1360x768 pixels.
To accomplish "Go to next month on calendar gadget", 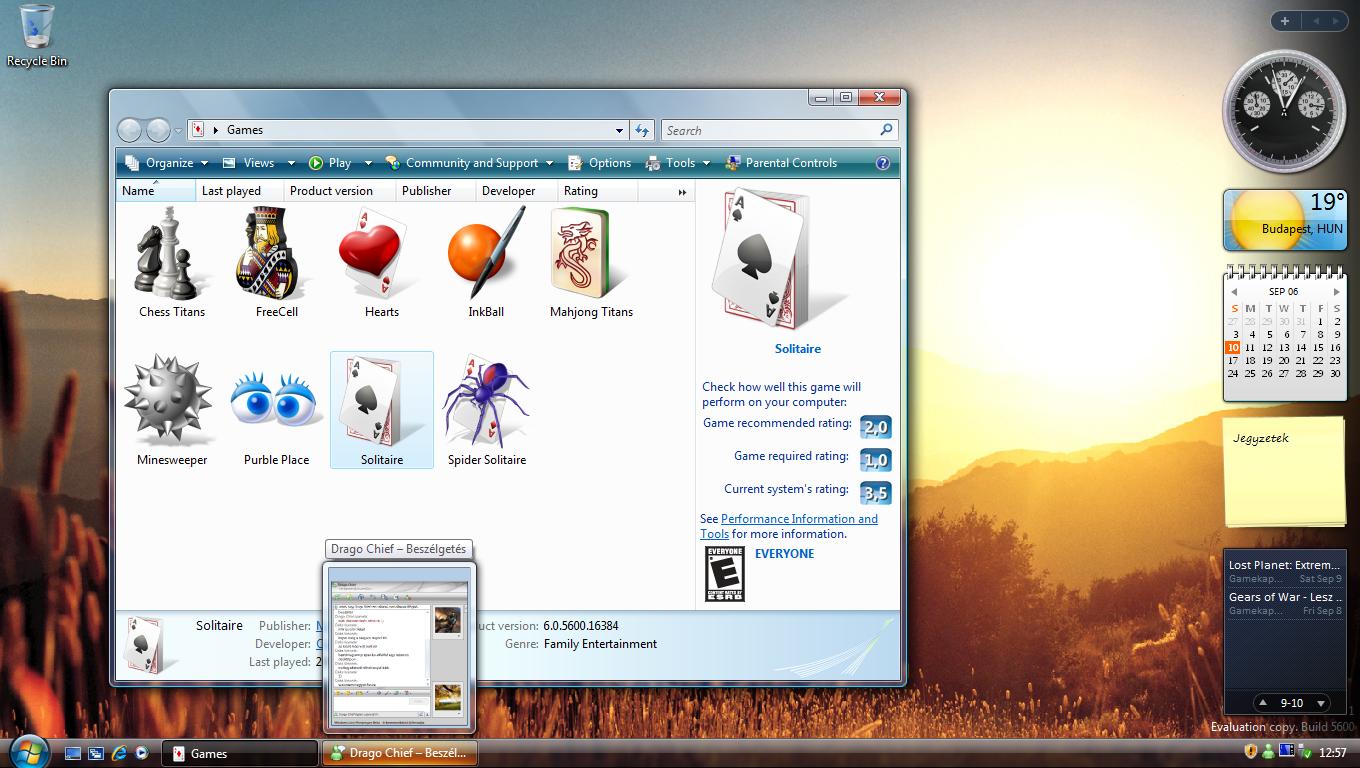I will [1336, 292].
